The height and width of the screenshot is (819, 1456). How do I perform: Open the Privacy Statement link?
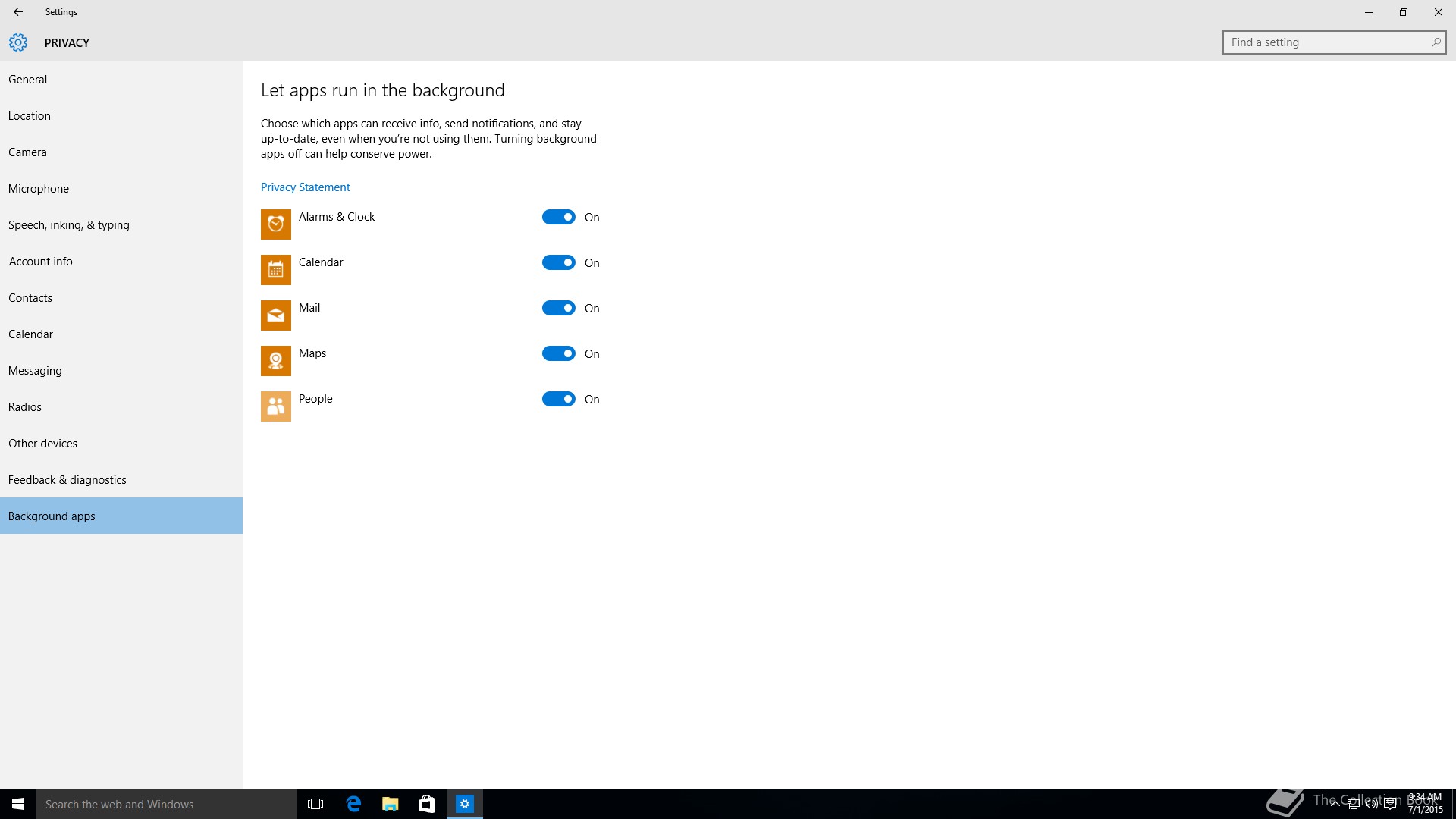[x=306, y=187]
